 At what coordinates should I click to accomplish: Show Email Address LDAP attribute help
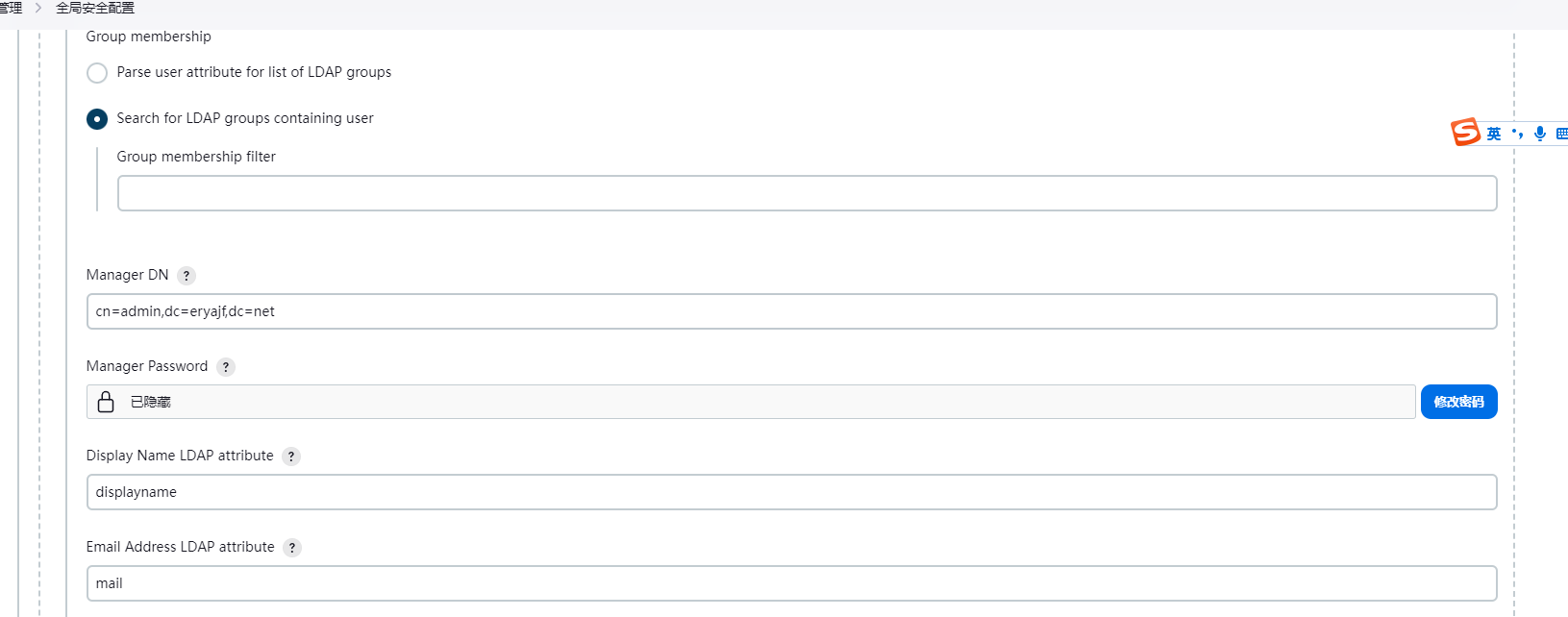point(292,548)
